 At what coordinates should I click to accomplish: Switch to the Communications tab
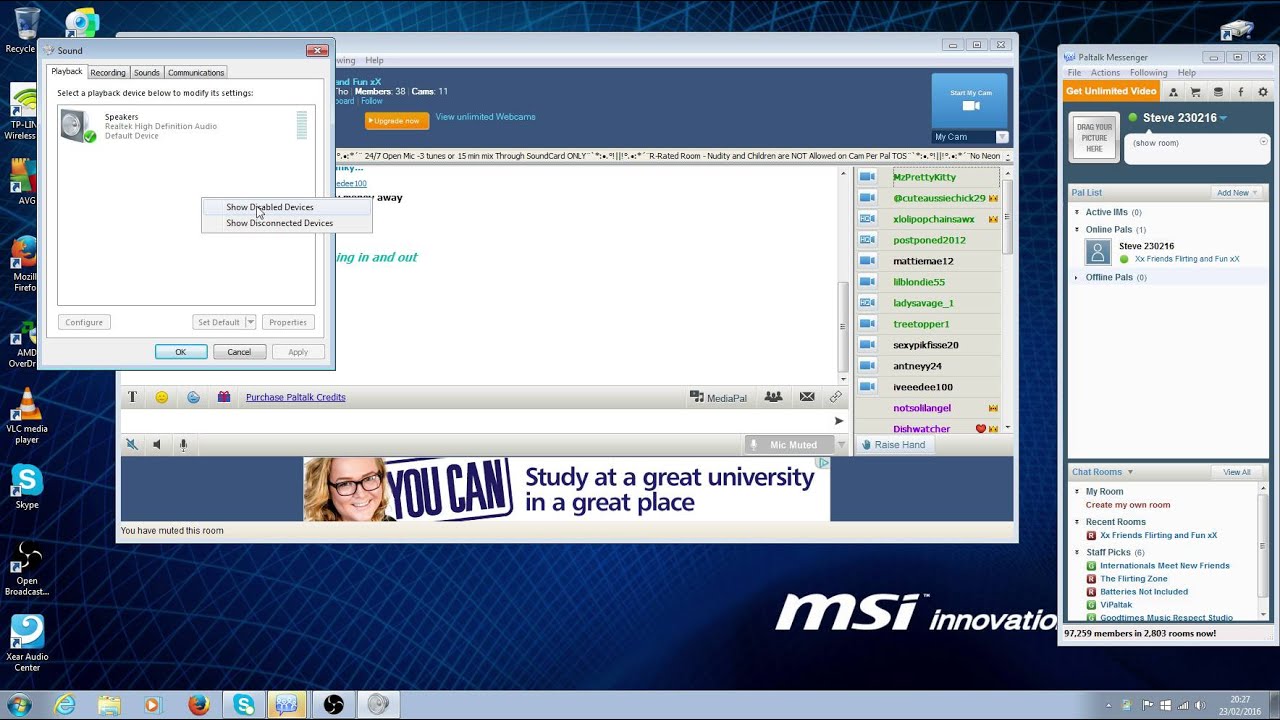(x=196, y=73)
